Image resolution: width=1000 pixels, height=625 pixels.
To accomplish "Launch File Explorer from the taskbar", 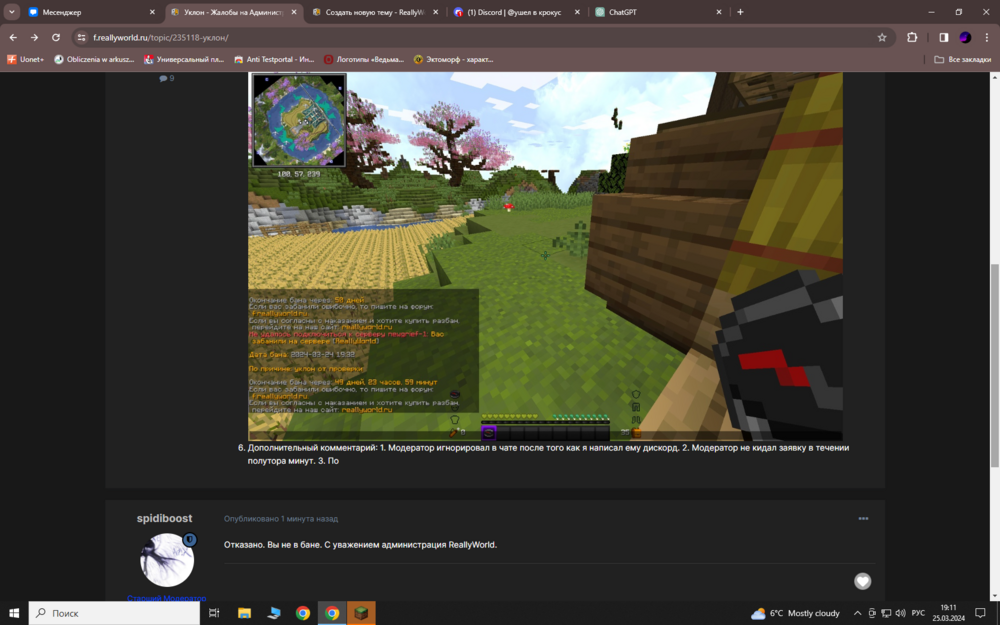I will (244, 613).
